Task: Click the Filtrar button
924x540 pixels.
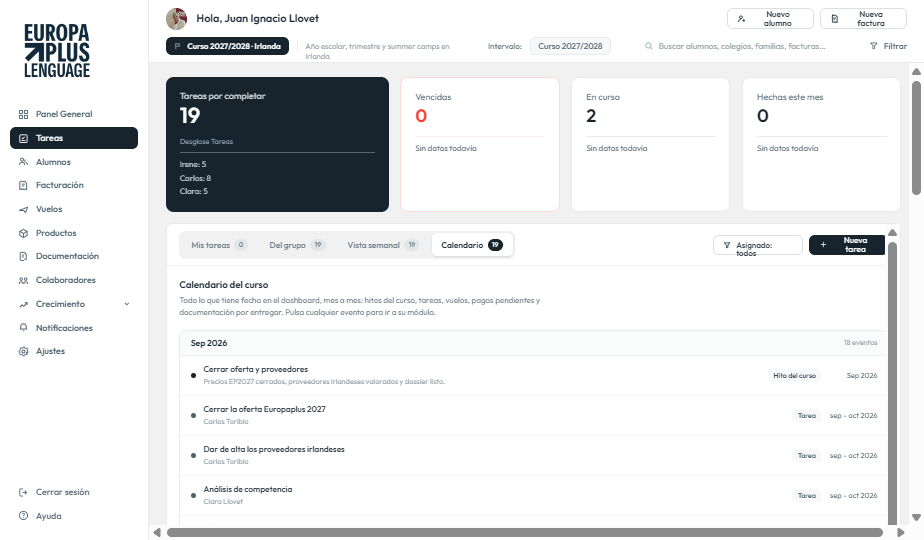Action: 888,46
